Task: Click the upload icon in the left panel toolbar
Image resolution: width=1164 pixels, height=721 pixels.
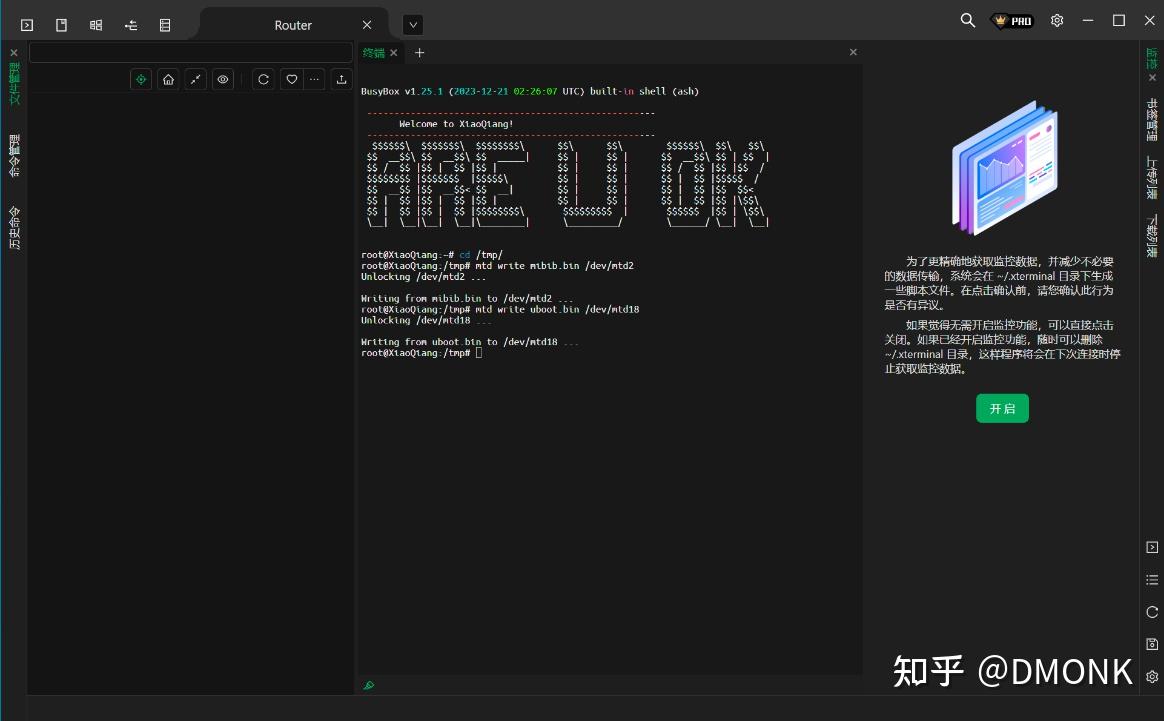Action: 341,79
